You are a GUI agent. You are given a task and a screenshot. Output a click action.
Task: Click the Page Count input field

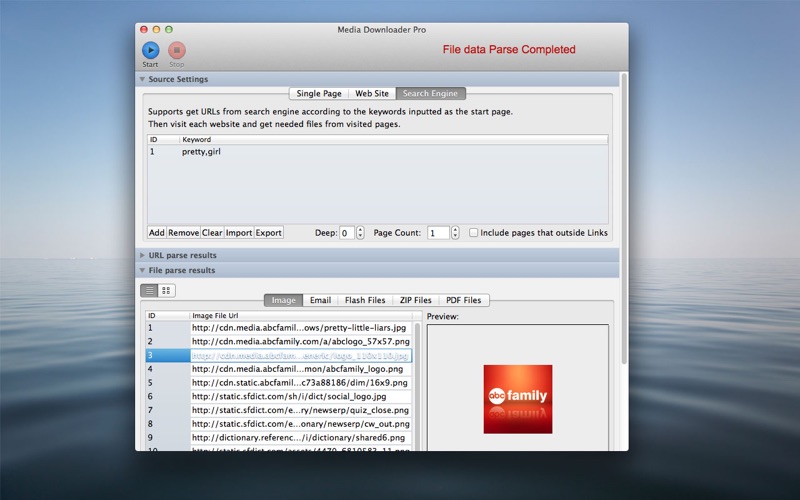[x=438, y=233]
